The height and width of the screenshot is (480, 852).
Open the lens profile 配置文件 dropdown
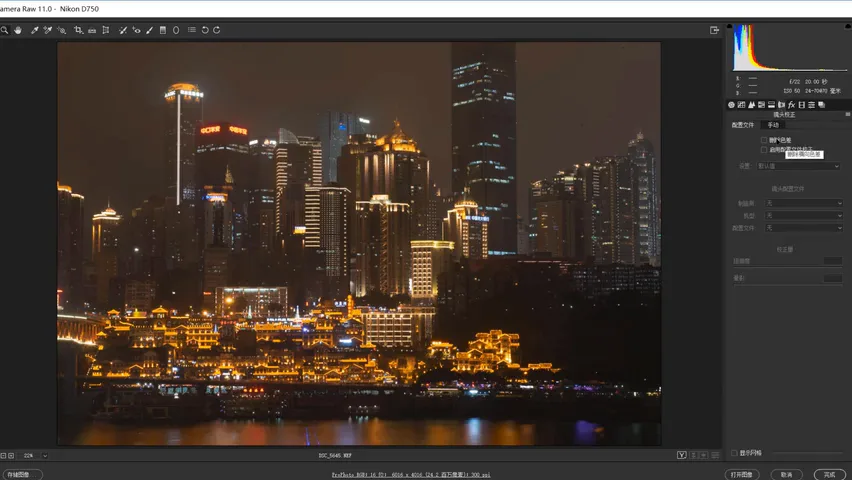(x=804, y=228)
